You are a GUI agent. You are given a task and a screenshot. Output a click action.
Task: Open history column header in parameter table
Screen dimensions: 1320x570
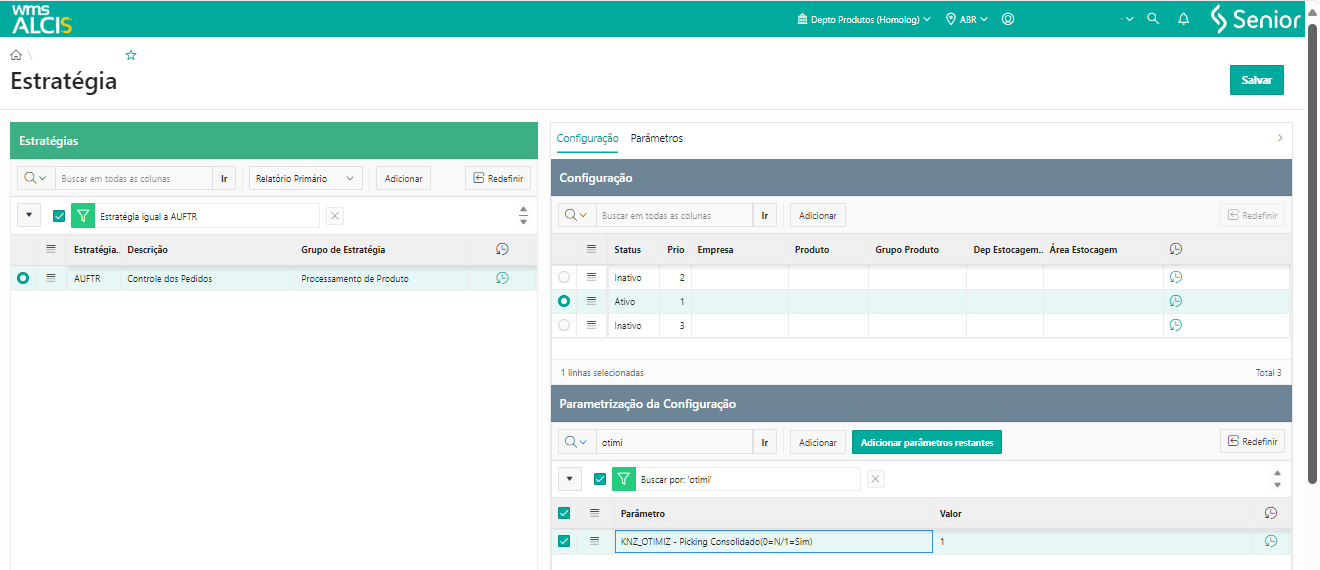[x=1270, y=513]
